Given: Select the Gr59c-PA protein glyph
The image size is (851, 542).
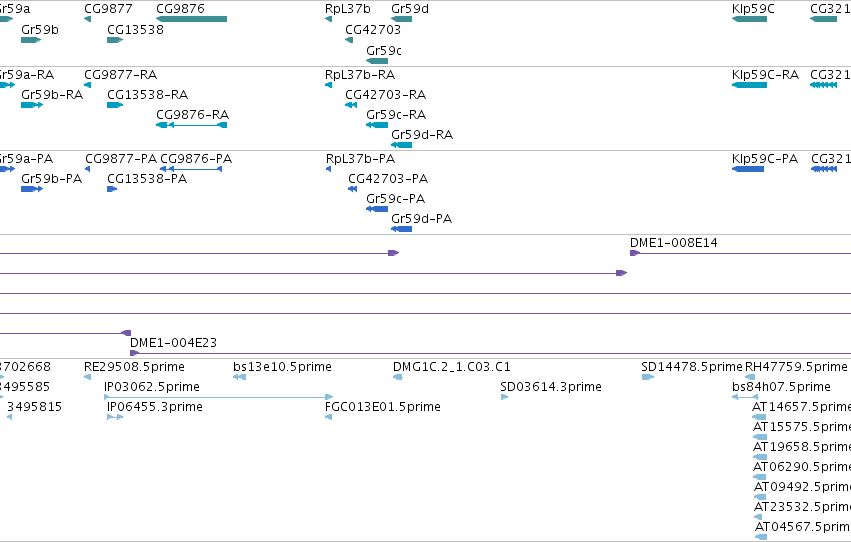Looking at the screenshot, I should coord(377,209).
